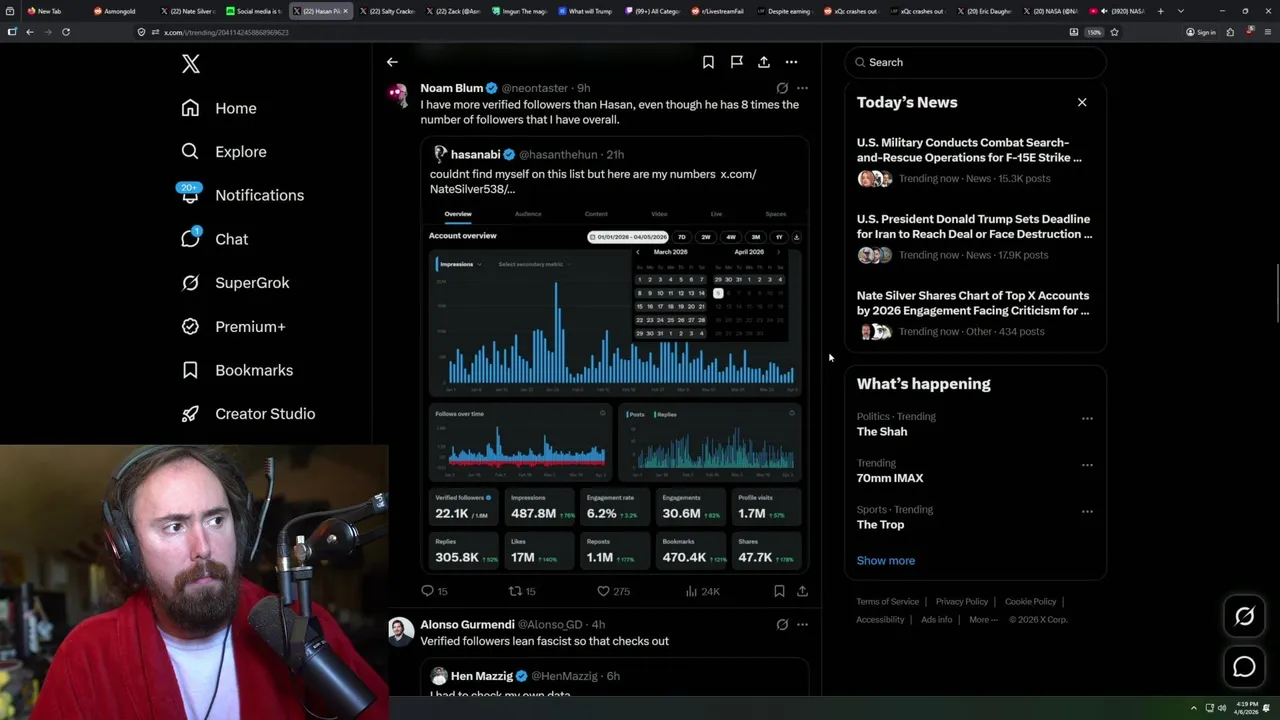
Task: Click the Hen Mazzig quoted author name
Action: point(482,676)
